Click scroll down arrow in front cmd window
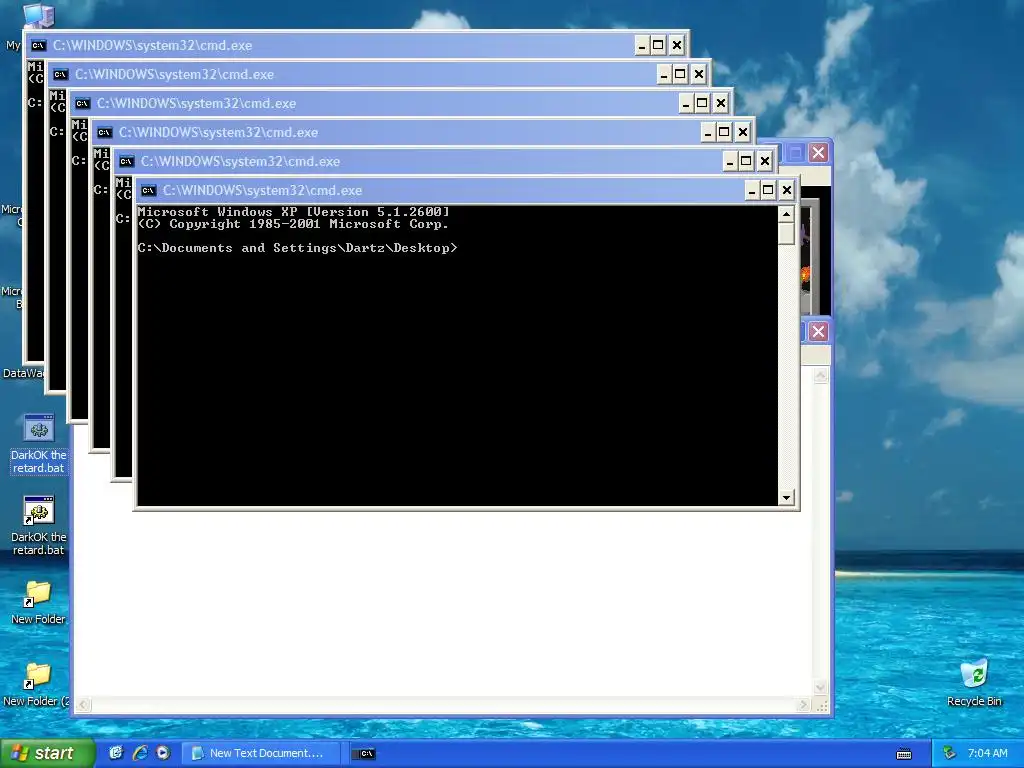This screenshot has height=768, width=1024. pyautogui.click(x=786, y=498)
